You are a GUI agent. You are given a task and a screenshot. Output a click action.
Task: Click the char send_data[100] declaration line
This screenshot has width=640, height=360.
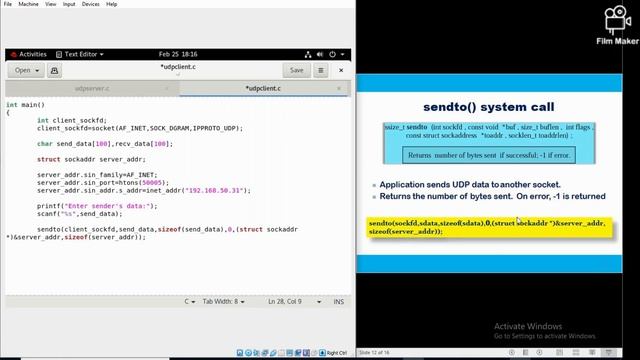105,144
